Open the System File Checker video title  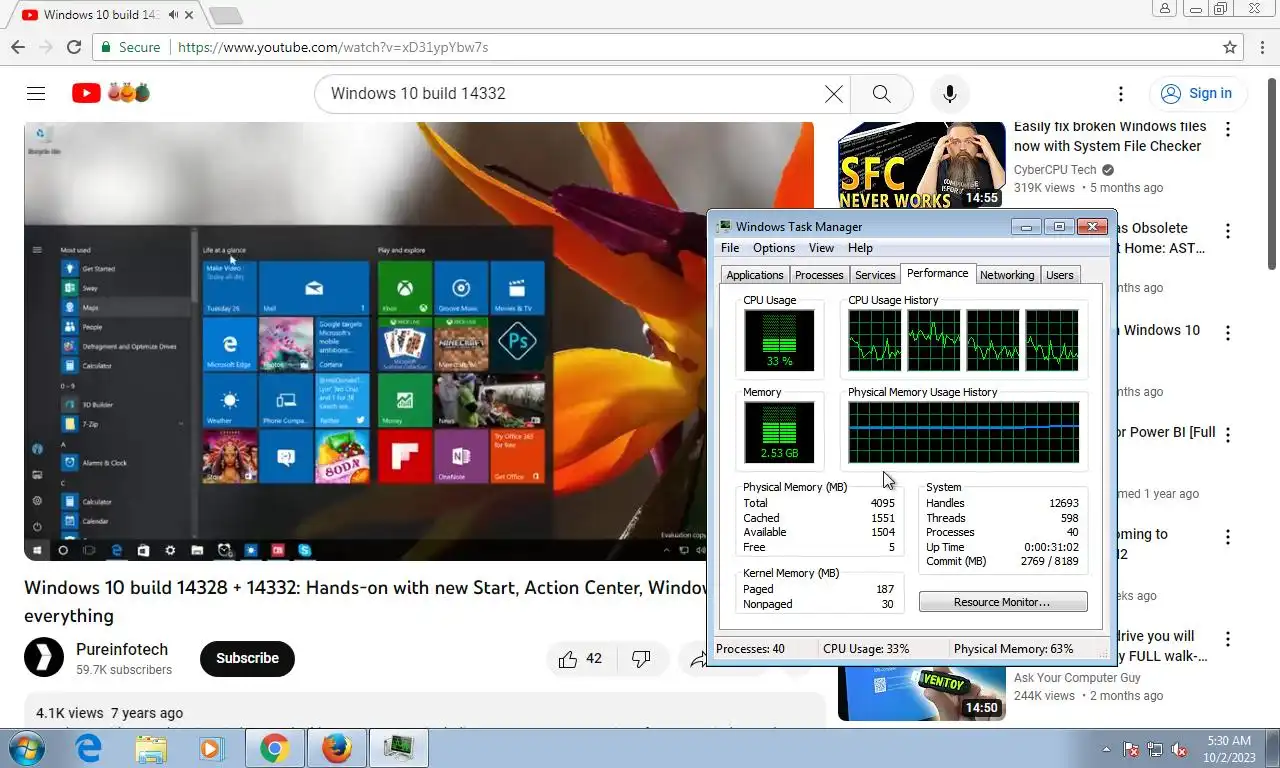1110,136
